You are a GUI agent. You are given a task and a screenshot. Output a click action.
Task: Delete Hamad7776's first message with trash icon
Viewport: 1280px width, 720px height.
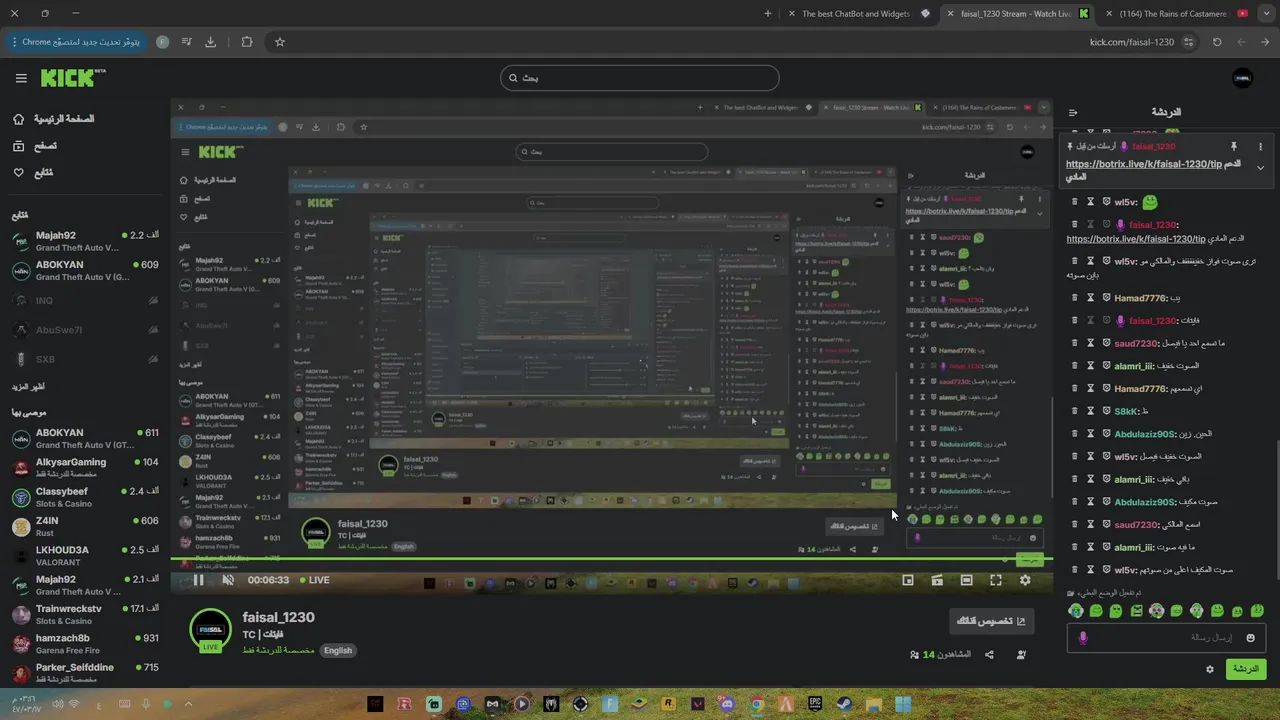point(1075,298)
